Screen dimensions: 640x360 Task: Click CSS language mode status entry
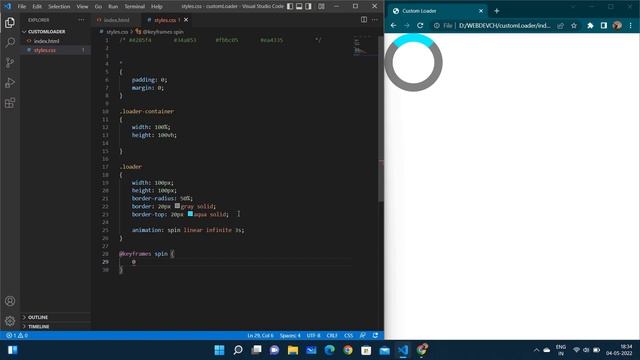pos(349,335)
